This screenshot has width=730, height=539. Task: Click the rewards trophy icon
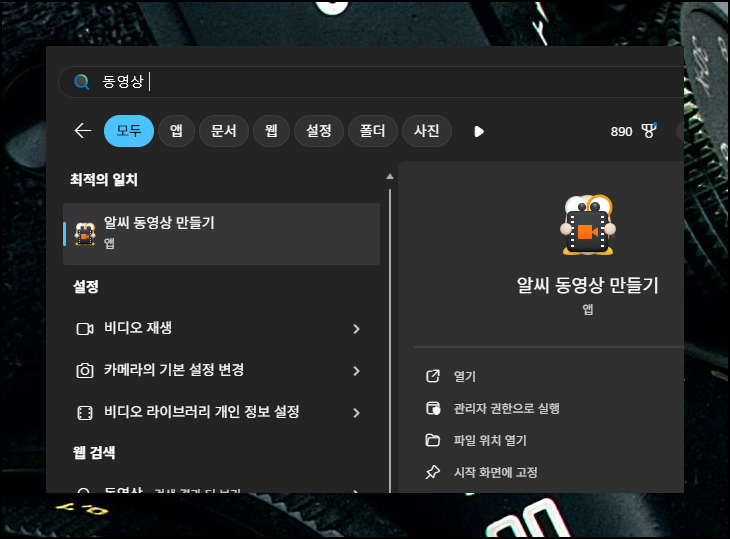pyautogui.click(x=649, y=131)
